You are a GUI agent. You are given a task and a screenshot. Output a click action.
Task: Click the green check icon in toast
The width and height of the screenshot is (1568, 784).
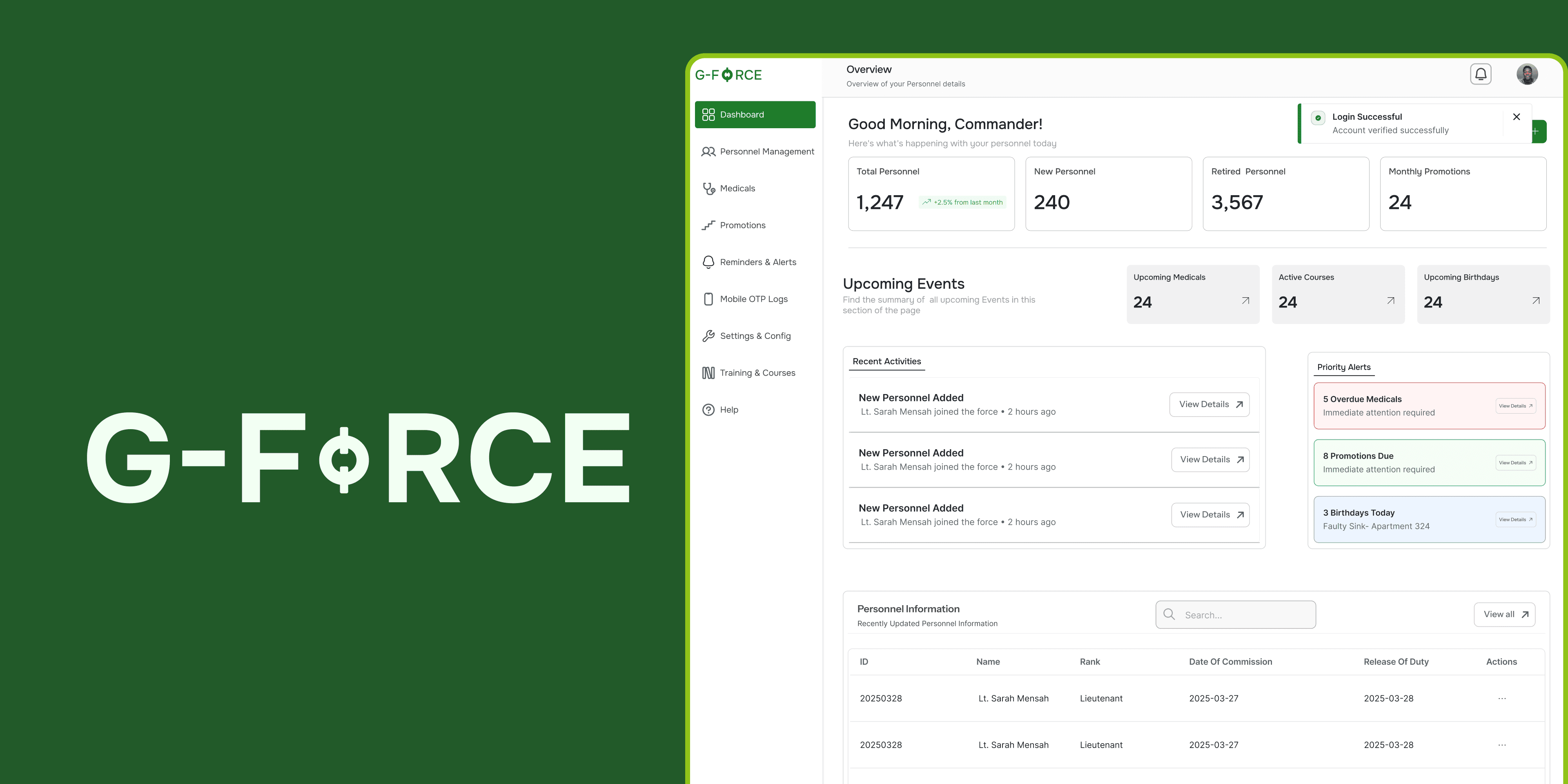click(1318, 118)
